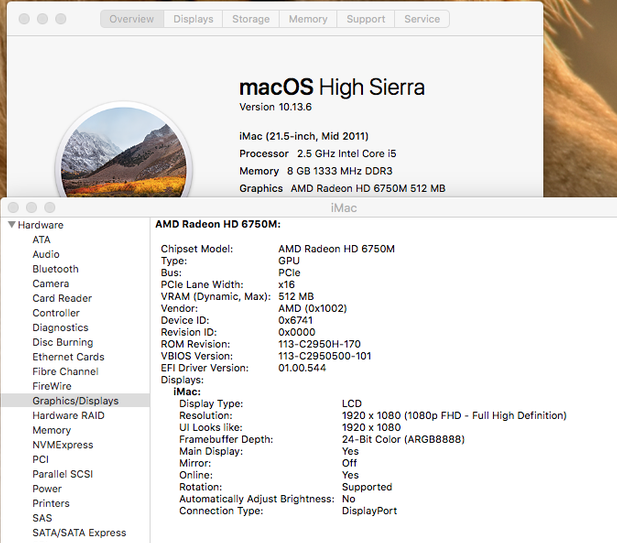The image size is (617, 543).
Task: Select Ethernet Cards in the sidebar
Action: (68, 357)
